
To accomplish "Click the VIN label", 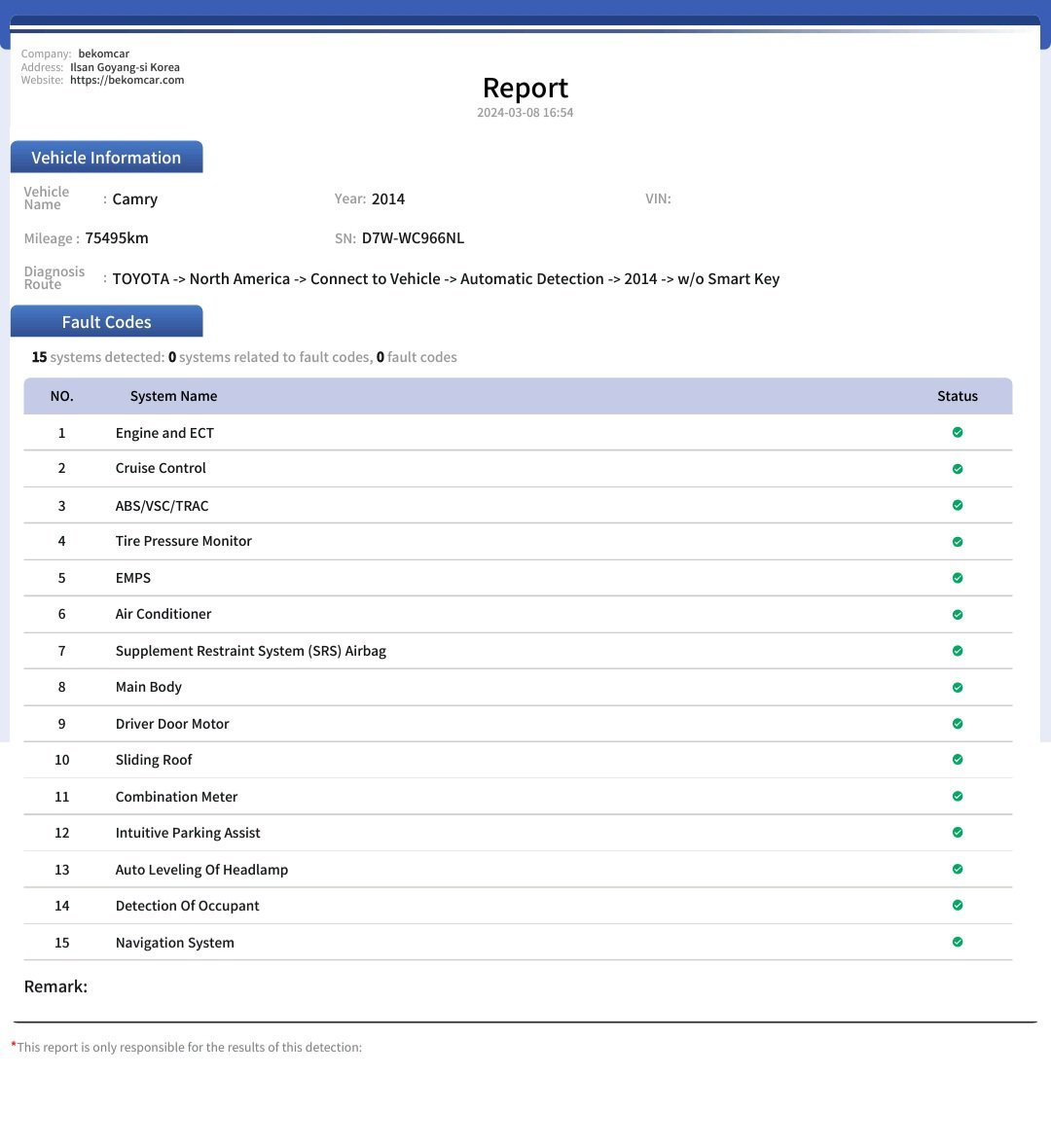I will pos(658,198).
